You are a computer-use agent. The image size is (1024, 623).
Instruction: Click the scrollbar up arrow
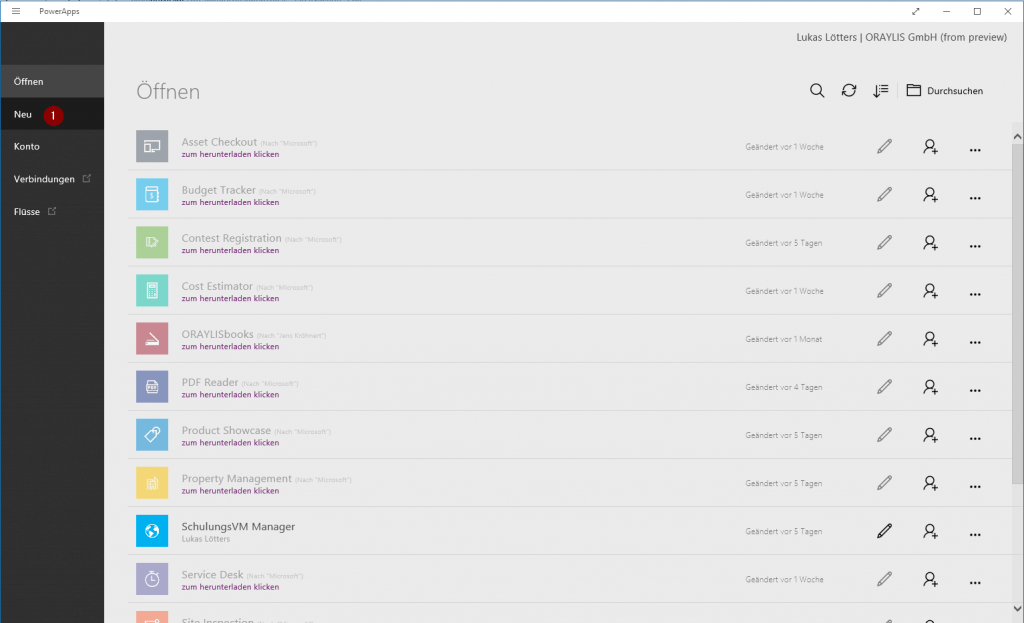(1017, 136)
